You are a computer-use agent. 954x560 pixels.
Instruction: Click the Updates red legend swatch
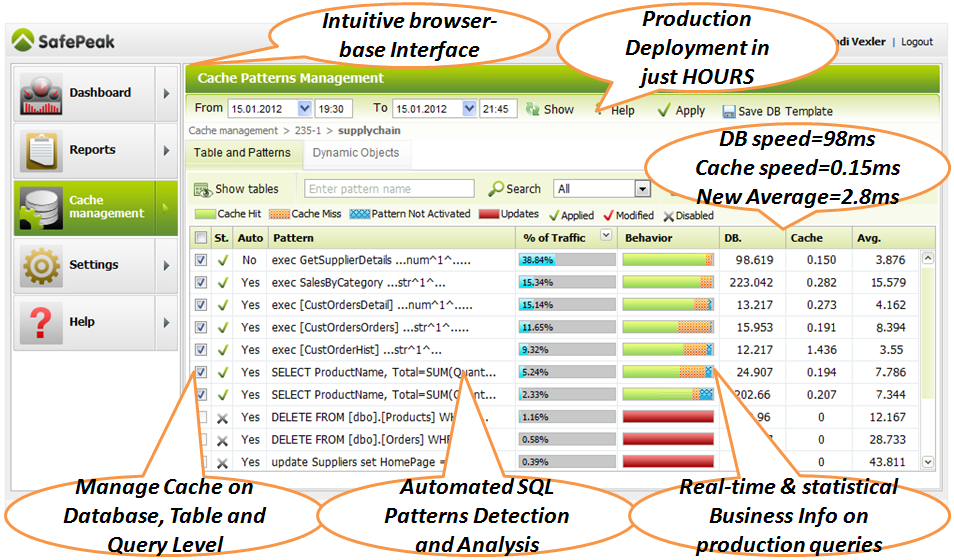489,214
